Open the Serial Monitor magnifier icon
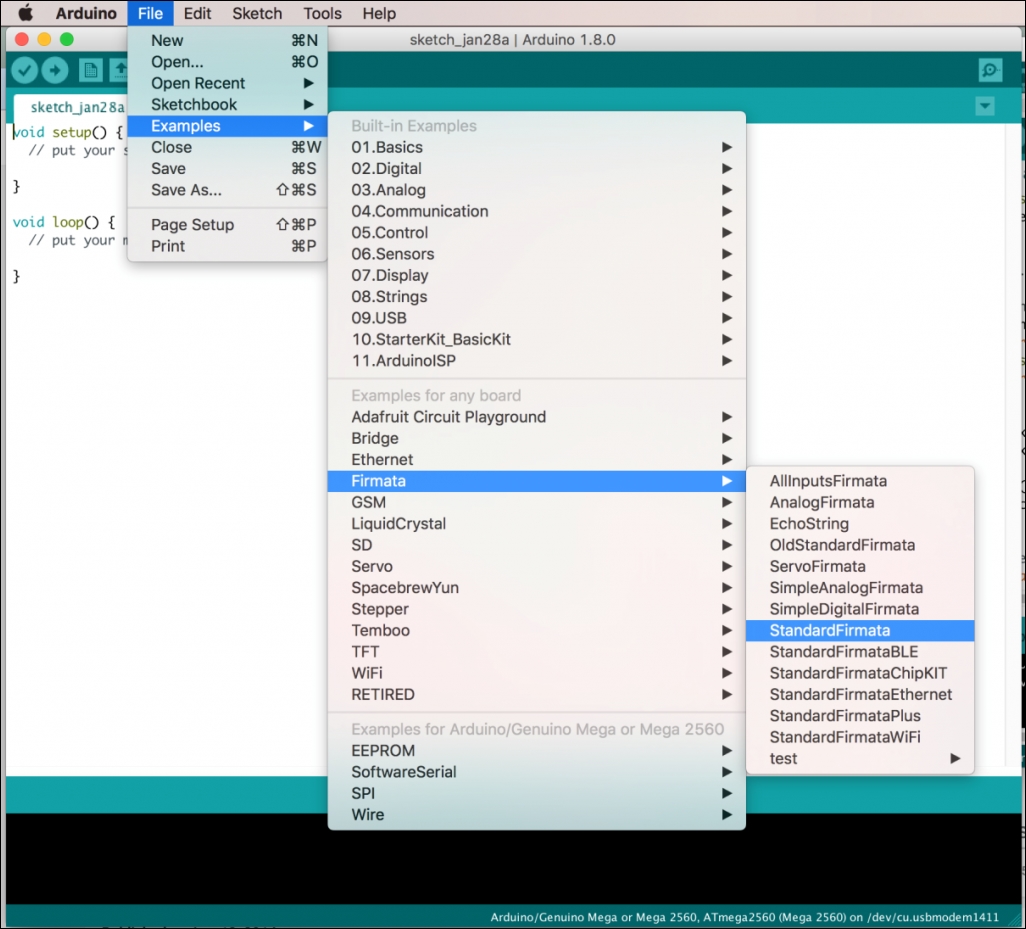Screen dimensions: 1026x929 [990, 70]
